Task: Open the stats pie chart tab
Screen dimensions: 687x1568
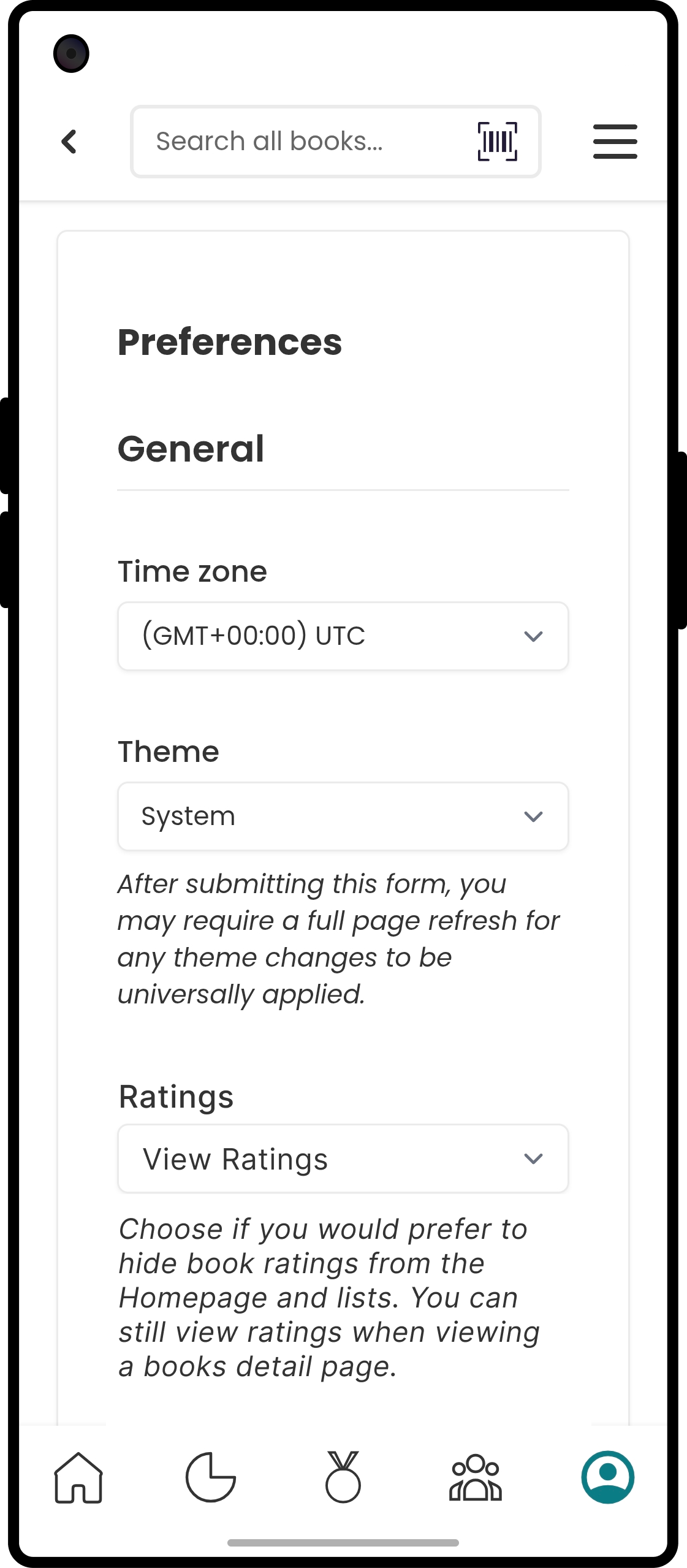Action: click(x=211, y=1477)
